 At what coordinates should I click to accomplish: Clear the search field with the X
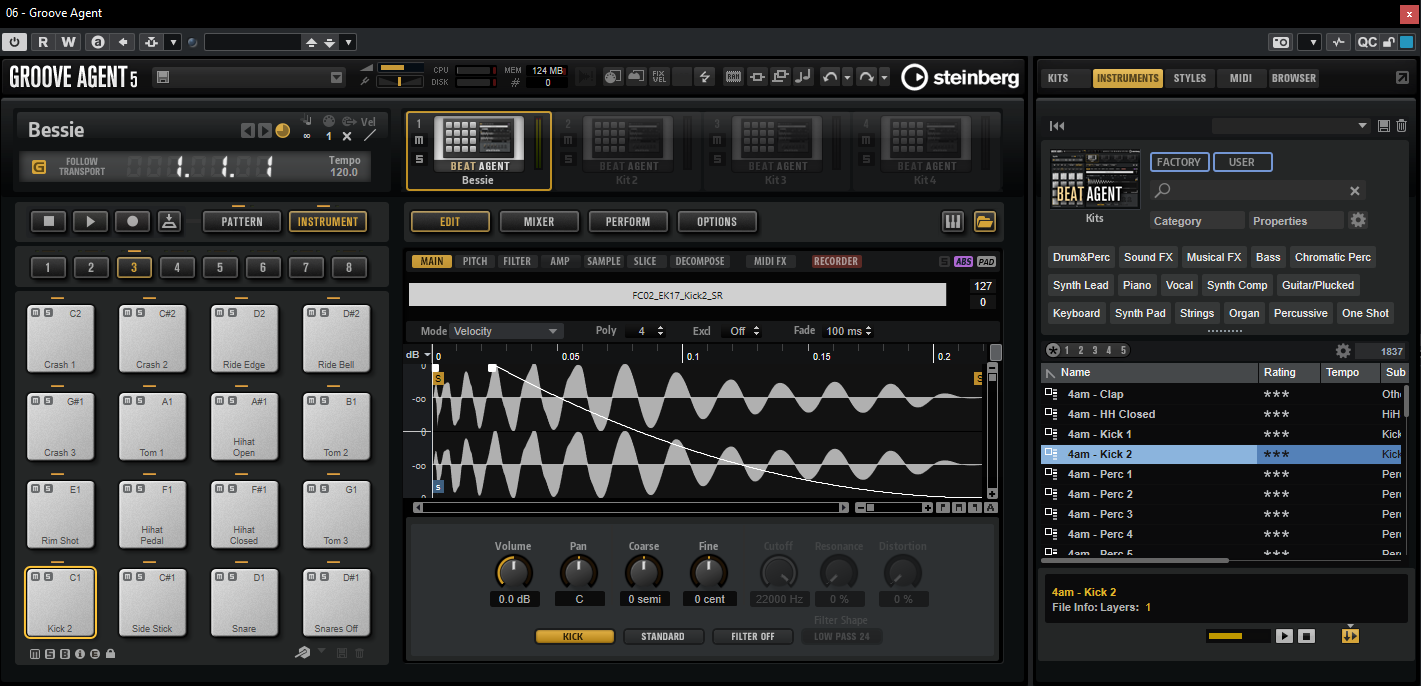point(1355,191)
